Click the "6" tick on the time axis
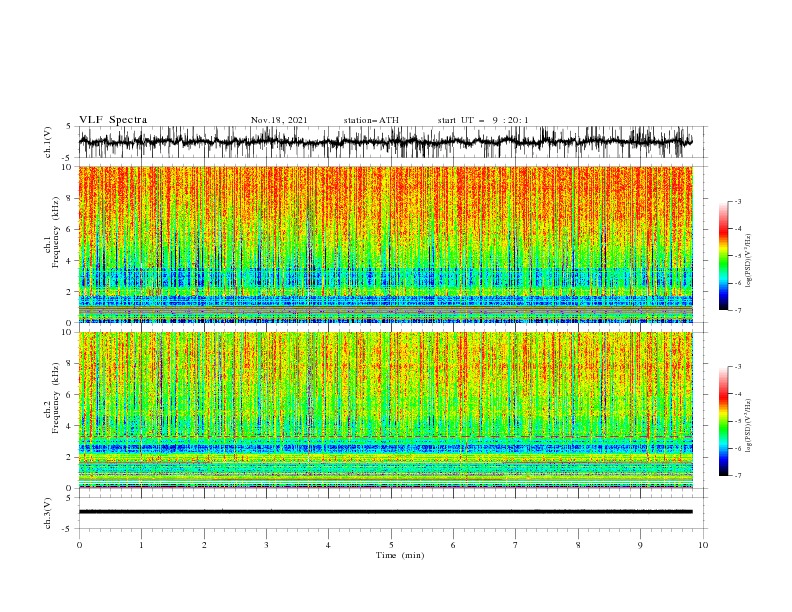 point(453,545)
